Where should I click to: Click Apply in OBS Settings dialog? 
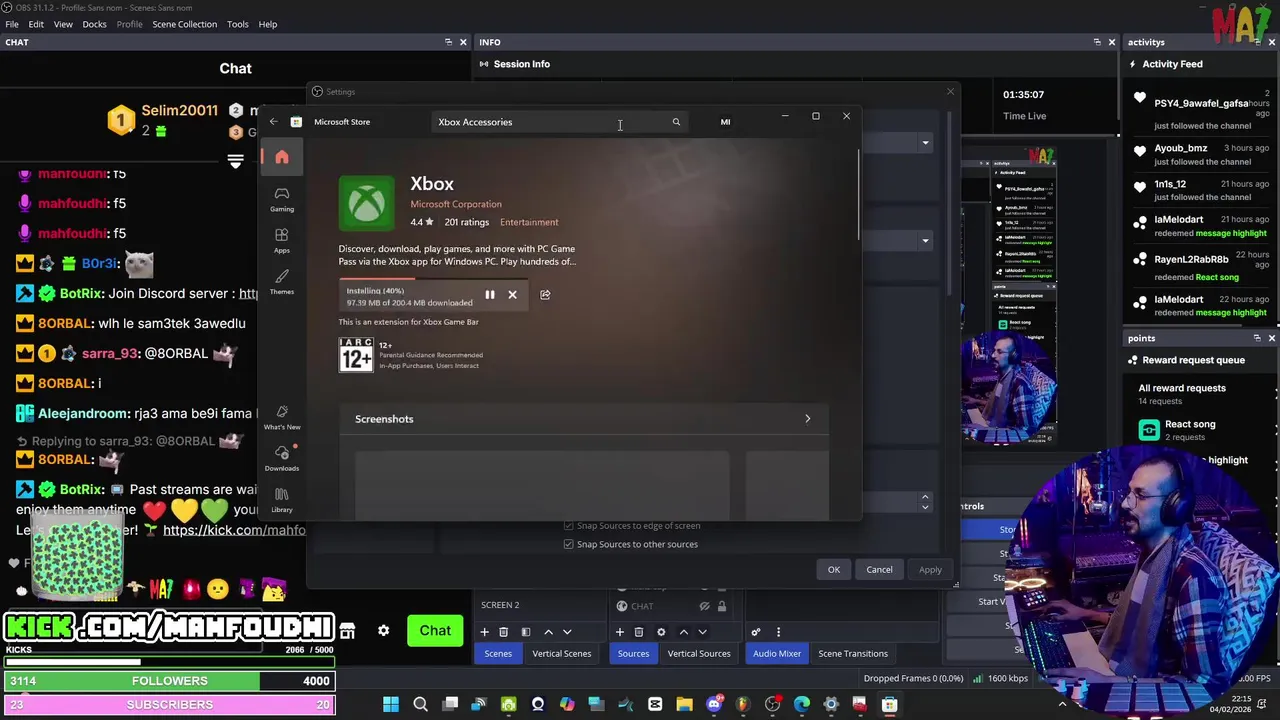pos(930,570)
